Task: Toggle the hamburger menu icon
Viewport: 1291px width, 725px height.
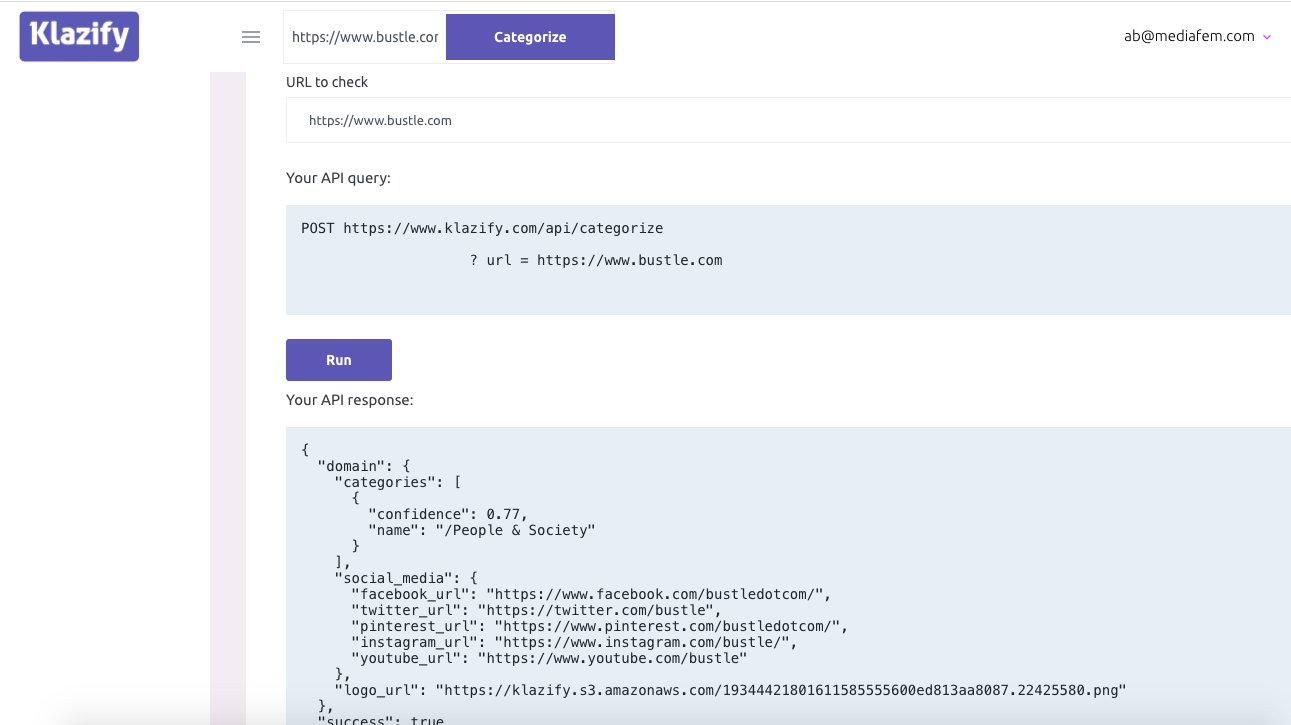Action: click(251, 37)
